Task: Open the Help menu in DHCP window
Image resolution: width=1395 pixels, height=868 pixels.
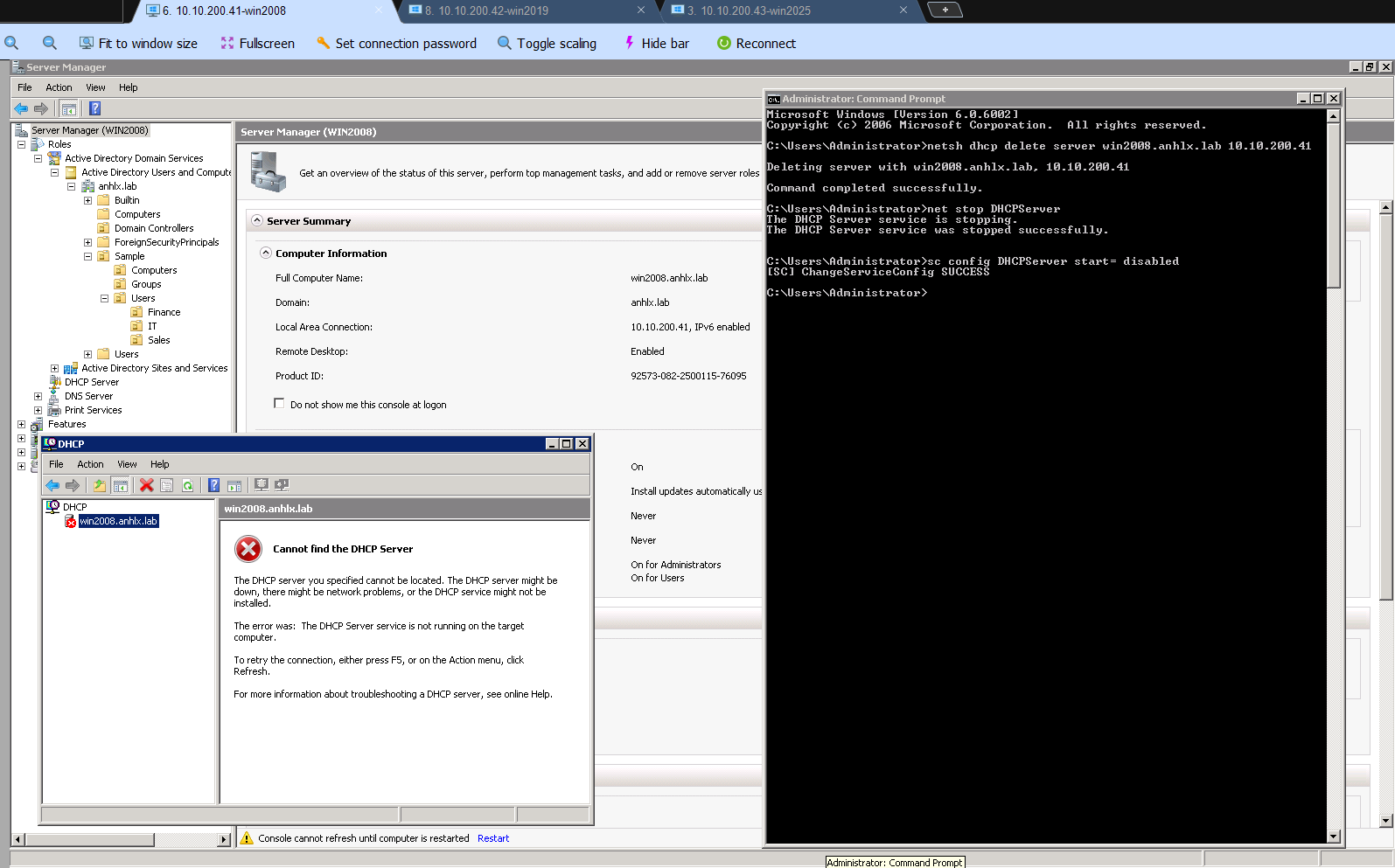Action: tap(159, 464)
